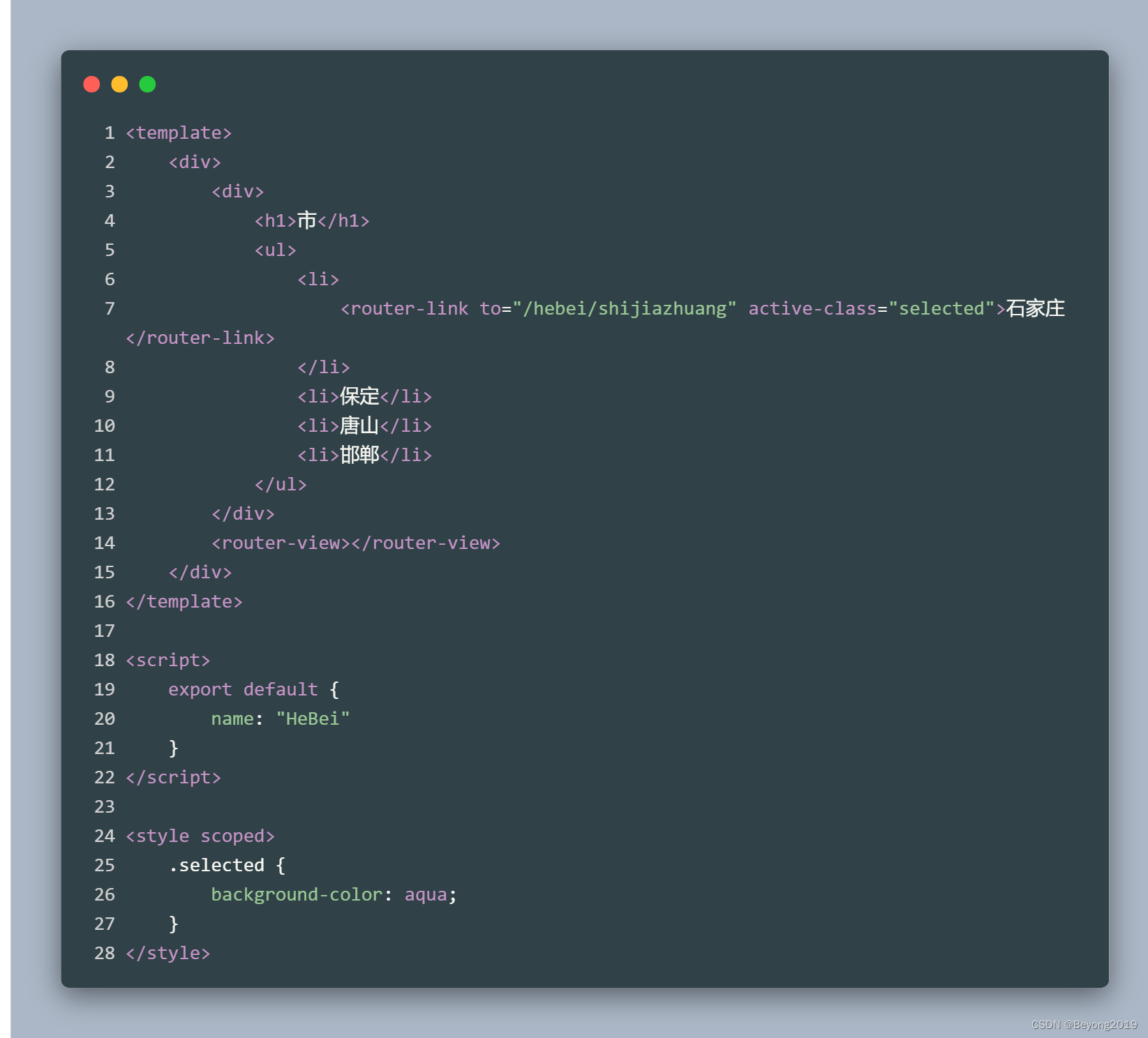Click the opening <script> tag
1148x1038 pixels.
tap(168, 660)
